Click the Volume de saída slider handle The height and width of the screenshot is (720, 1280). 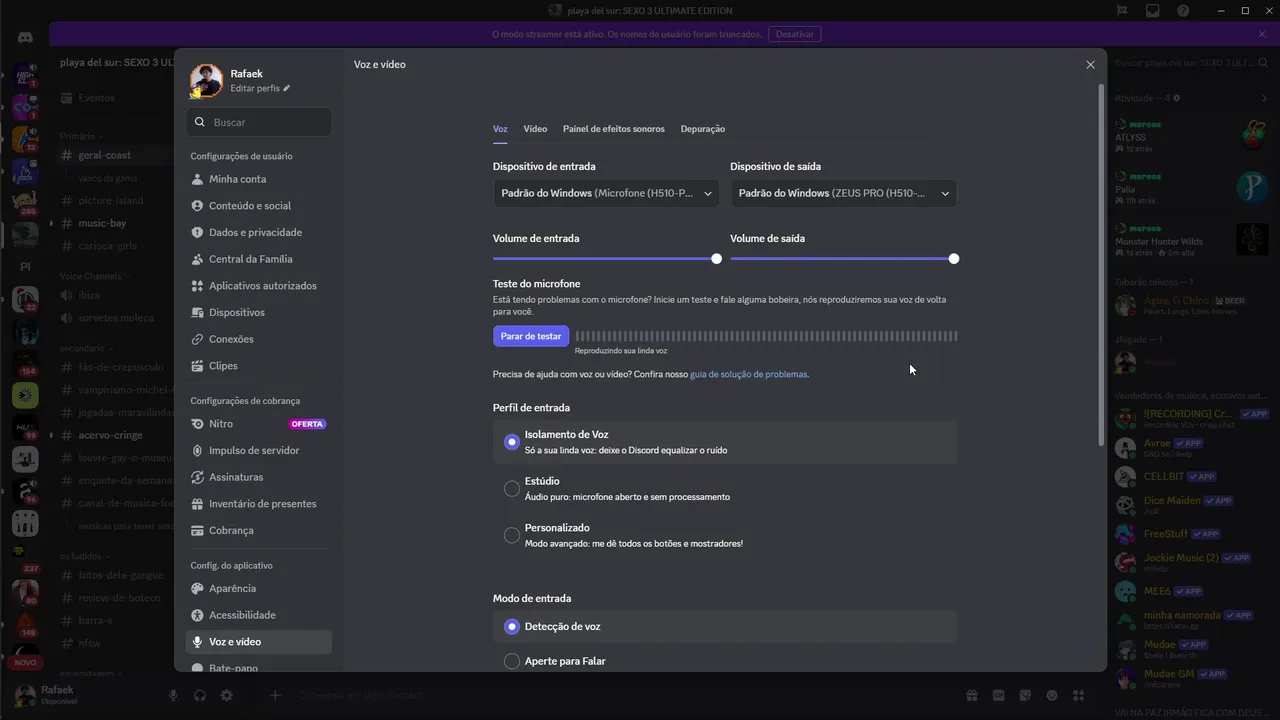pyautogui.click(x=954, y=259)
